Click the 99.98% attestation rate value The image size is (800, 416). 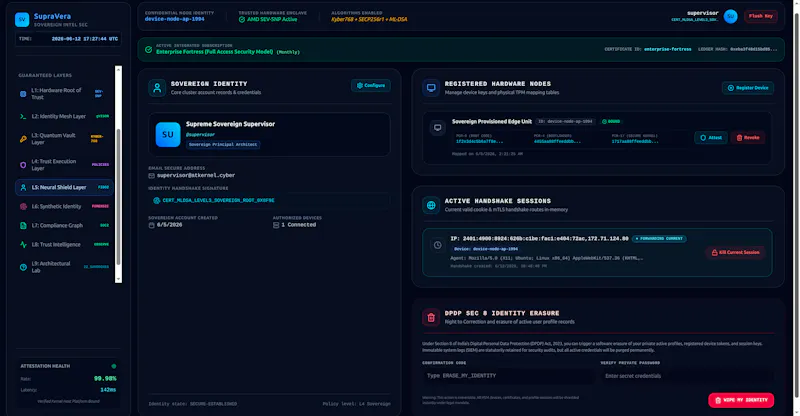tap(105, 379)
